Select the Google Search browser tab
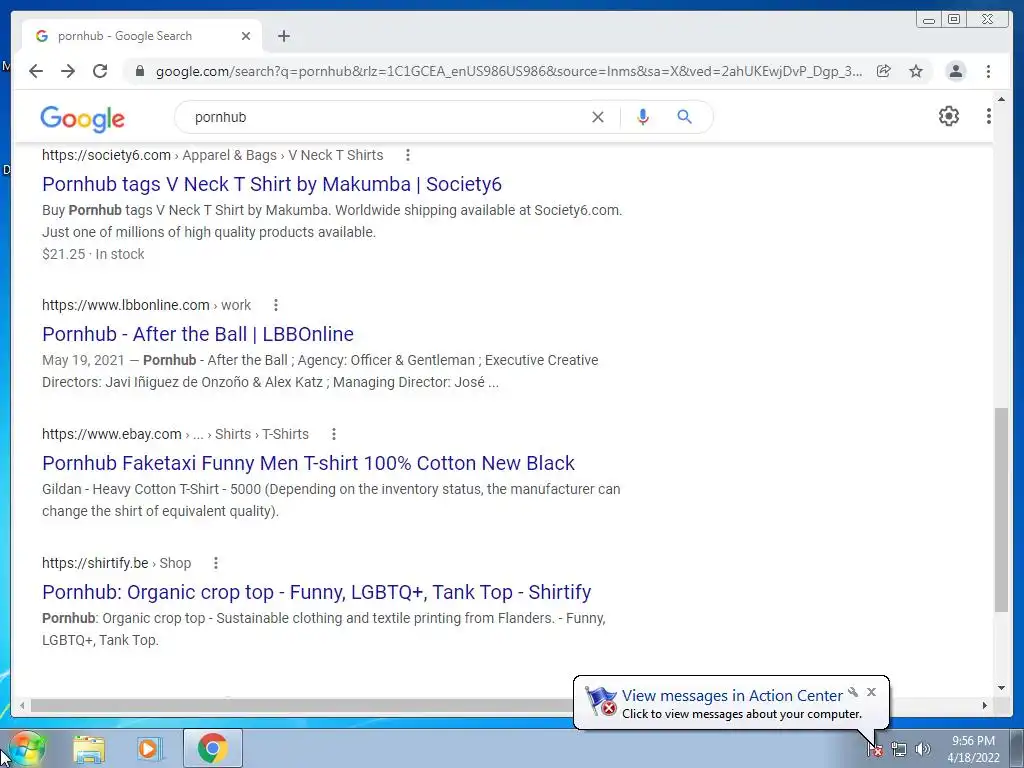Screen dimensions: 1024x768 (142, 36)
